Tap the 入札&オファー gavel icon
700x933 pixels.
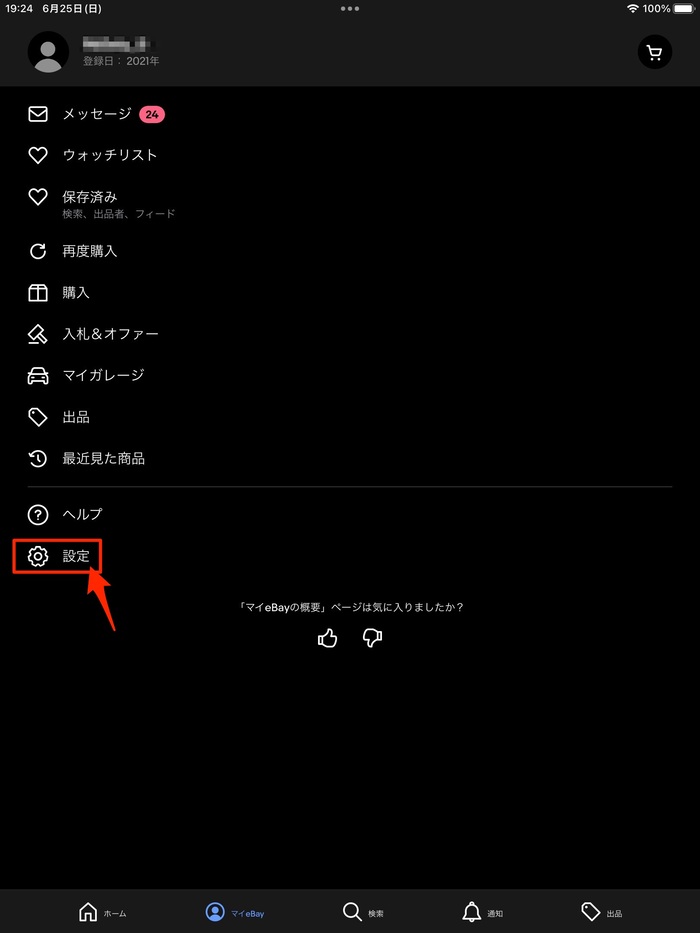pos(38,334)
